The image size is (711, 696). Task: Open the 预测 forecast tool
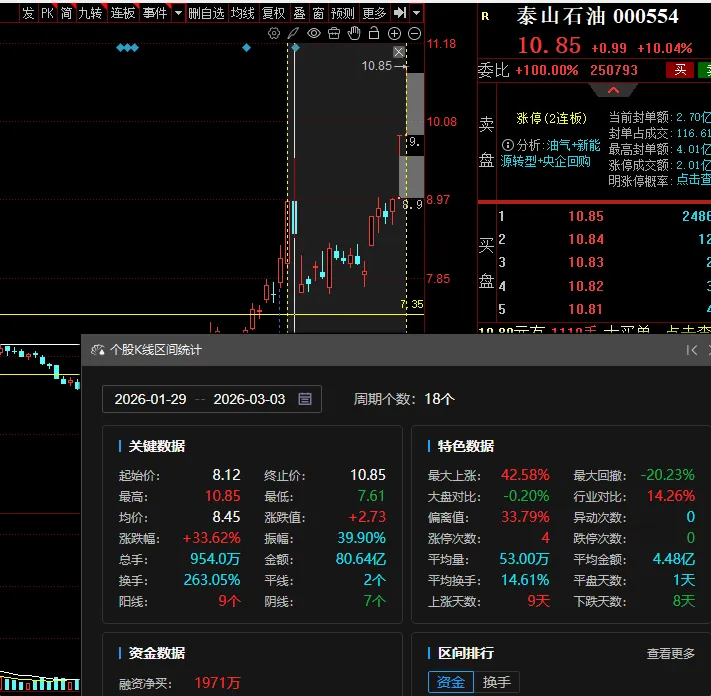342,13
